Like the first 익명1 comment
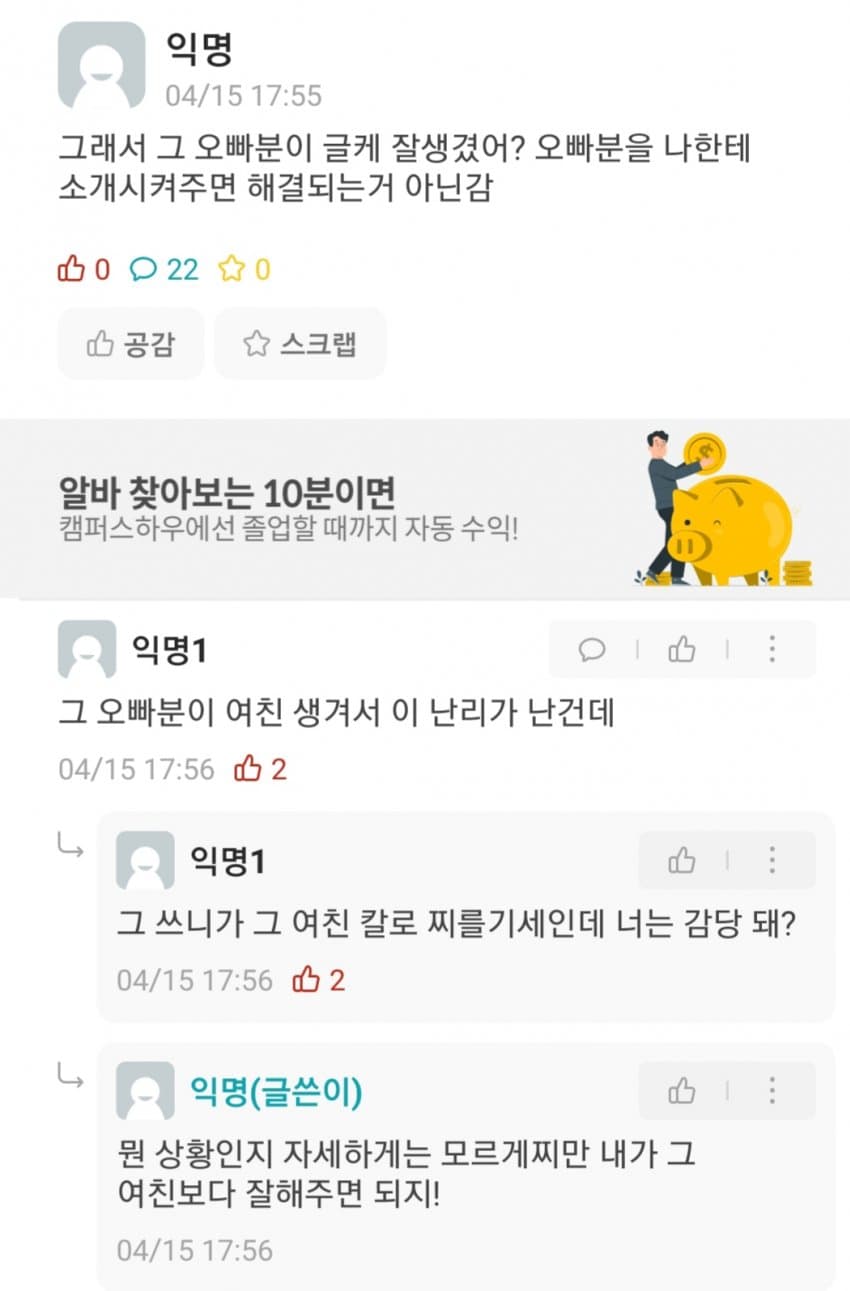Viewport: 850px width, 1291px height. [682, 650]
